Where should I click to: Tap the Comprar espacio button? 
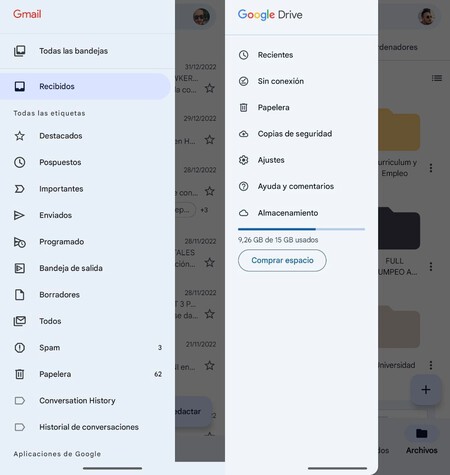[282, 260]
